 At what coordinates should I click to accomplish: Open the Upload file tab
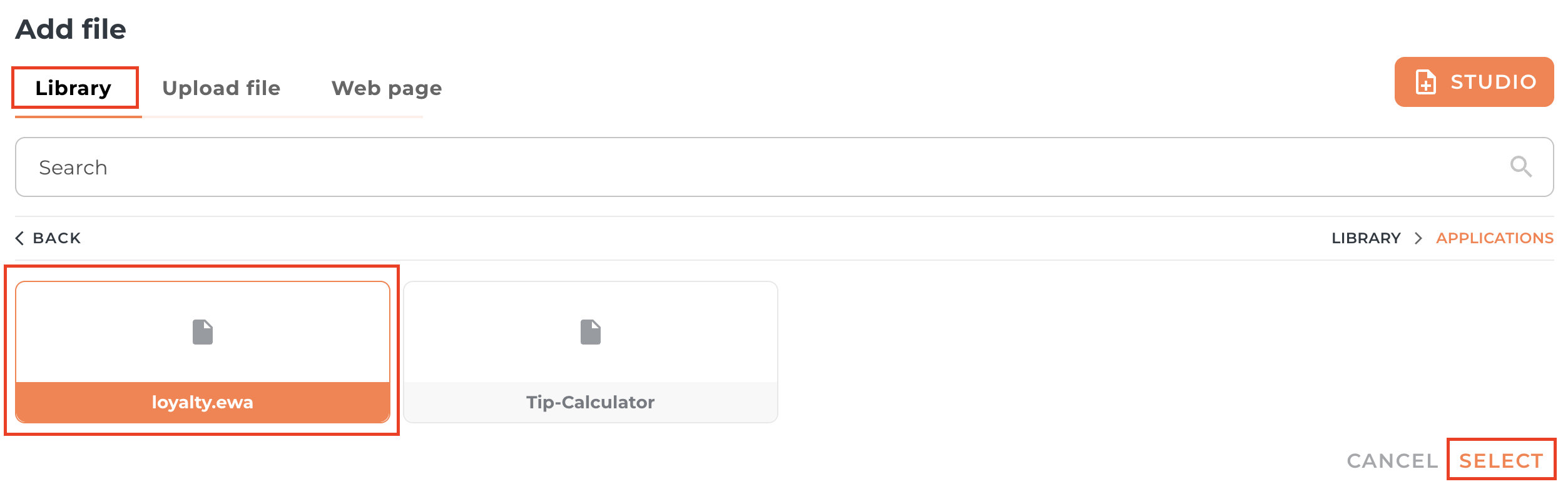(221, 88)
